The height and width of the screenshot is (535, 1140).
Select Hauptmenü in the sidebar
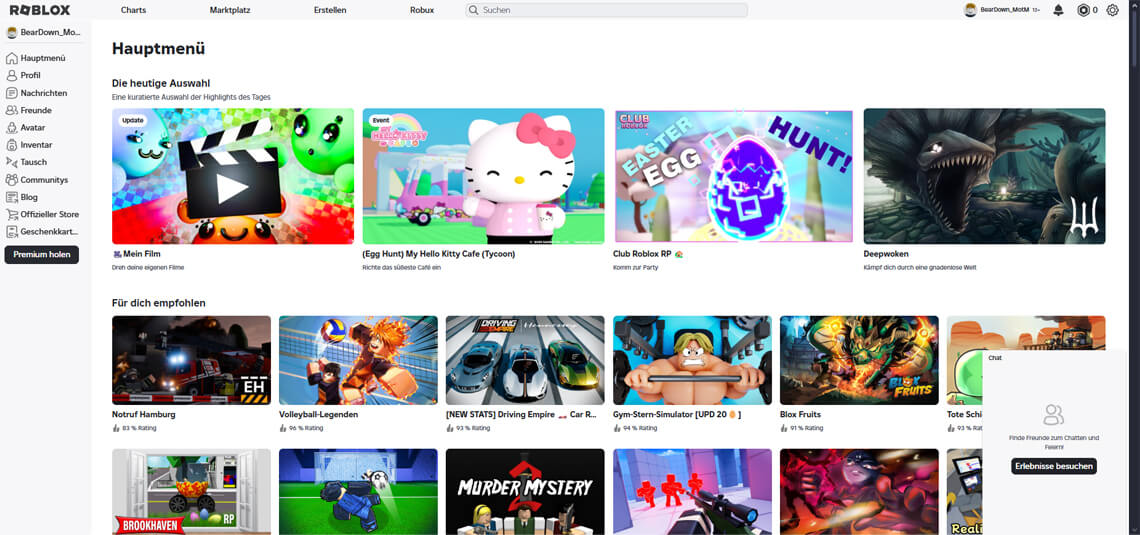tap(43, 58)
